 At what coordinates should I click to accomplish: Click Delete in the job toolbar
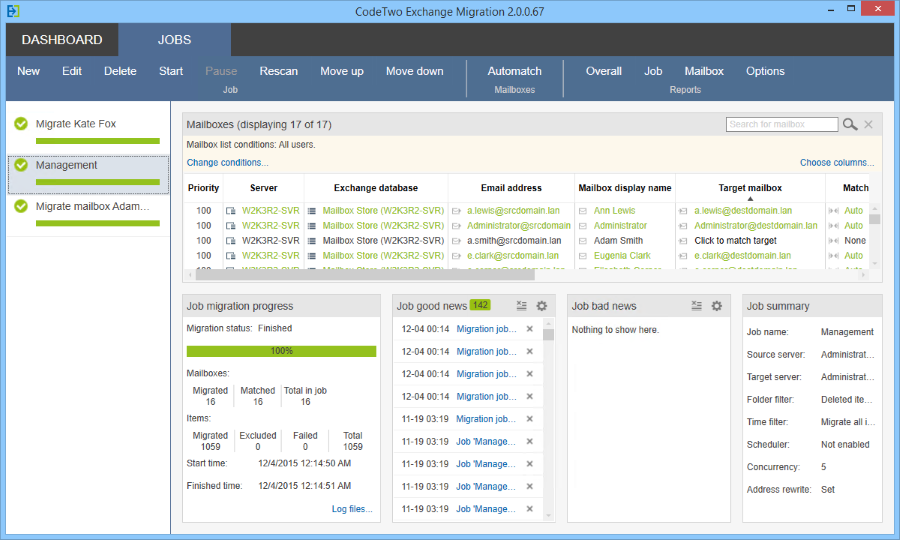[x=120, y=71]
